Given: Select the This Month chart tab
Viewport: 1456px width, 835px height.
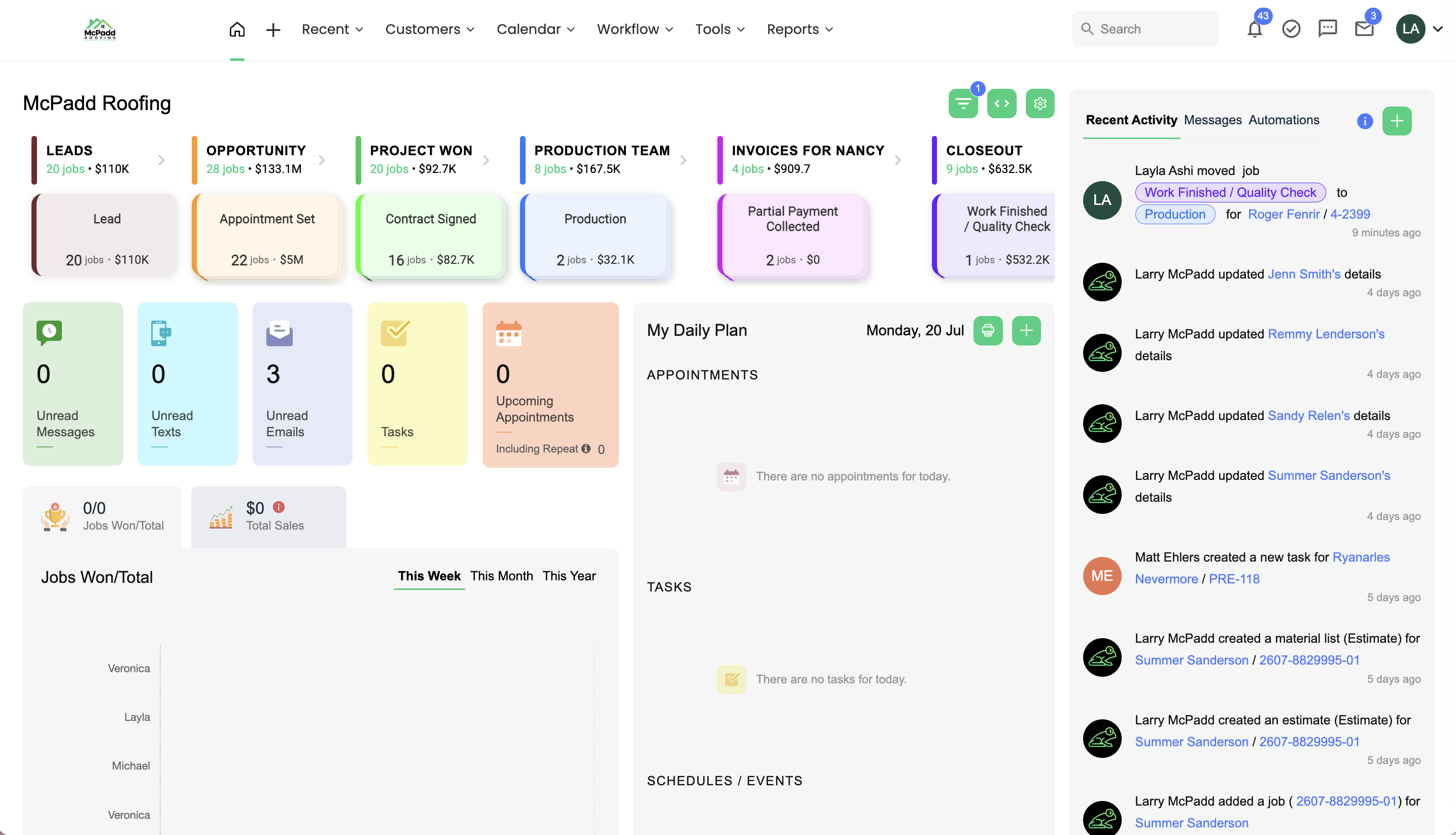Looking at the screenshot, I should [x=501, y=576].
